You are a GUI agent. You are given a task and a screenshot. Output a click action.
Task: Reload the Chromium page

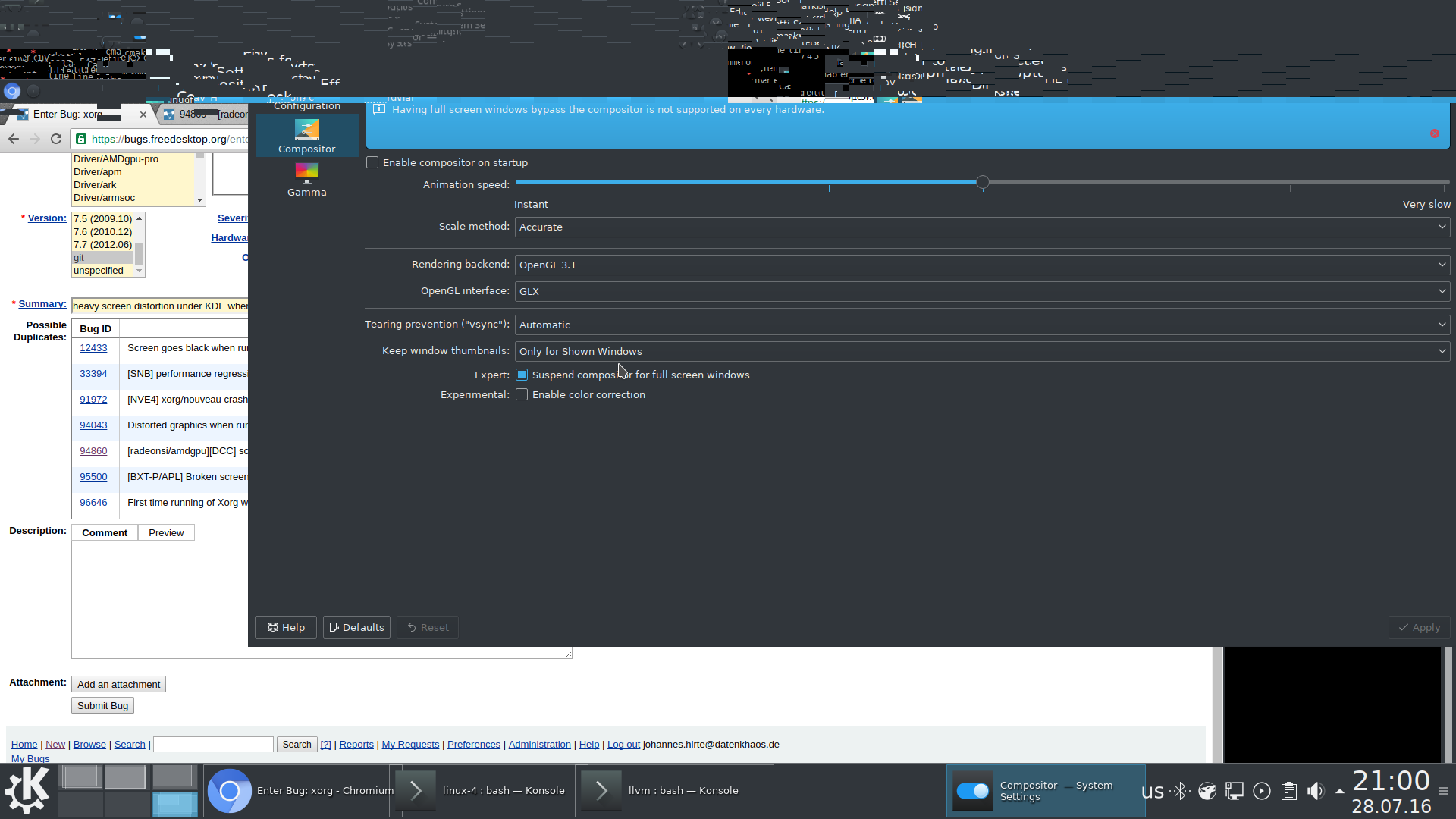[x=56, y=139]
